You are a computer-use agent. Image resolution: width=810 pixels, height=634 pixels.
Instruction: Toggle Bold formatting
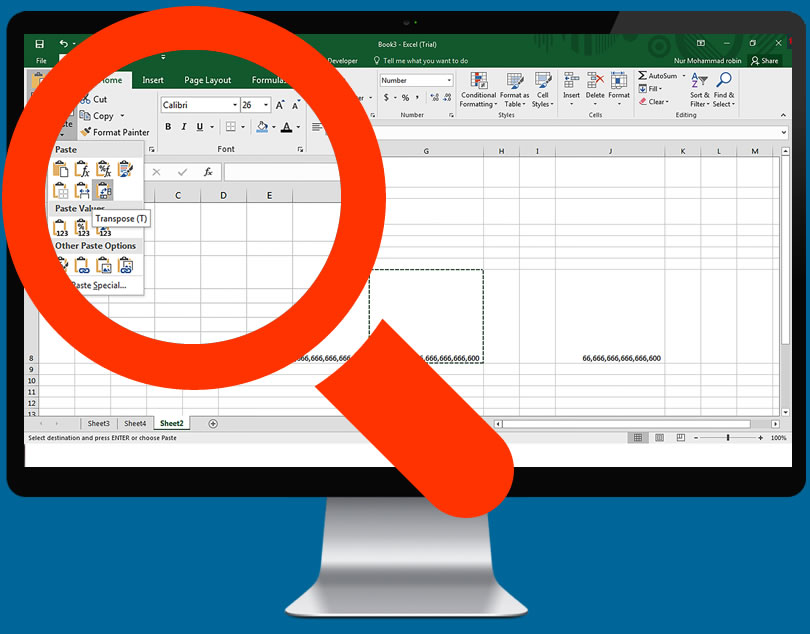point(168,126)
